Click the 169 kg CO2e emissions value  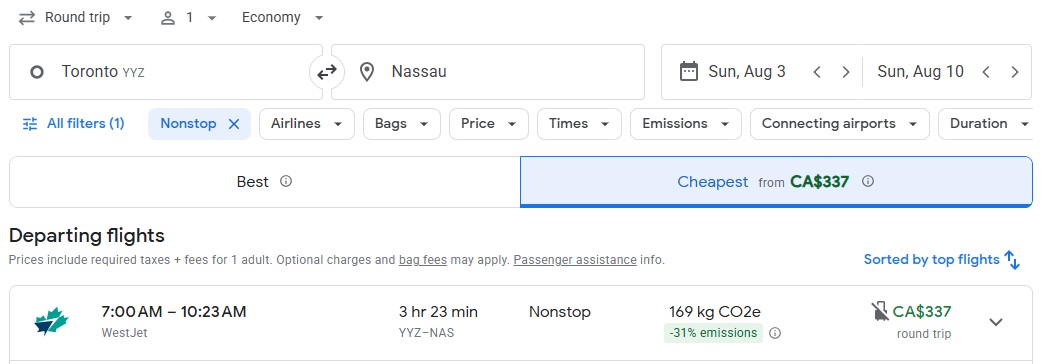click(x=714, y=312)
